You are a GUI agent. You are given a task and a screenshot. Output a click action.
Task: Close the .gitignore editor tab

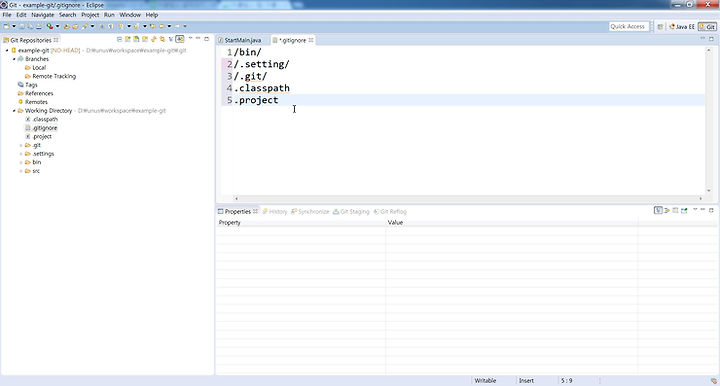click(311, 40)
